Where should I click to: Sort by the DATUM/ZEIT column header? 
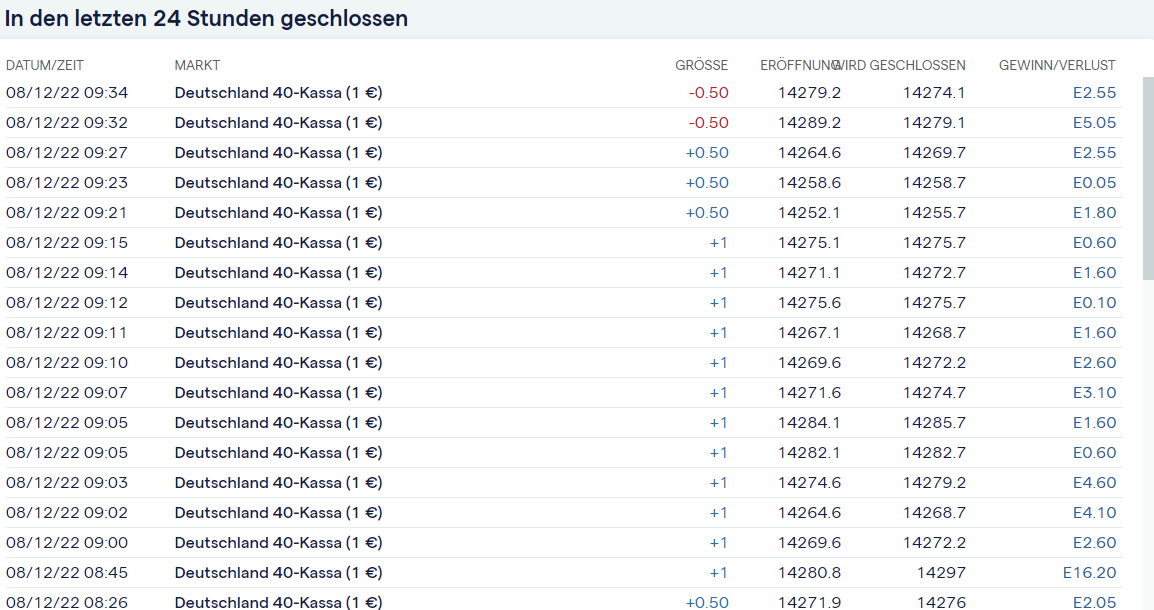pyautogui.click(x=44, y=65)
